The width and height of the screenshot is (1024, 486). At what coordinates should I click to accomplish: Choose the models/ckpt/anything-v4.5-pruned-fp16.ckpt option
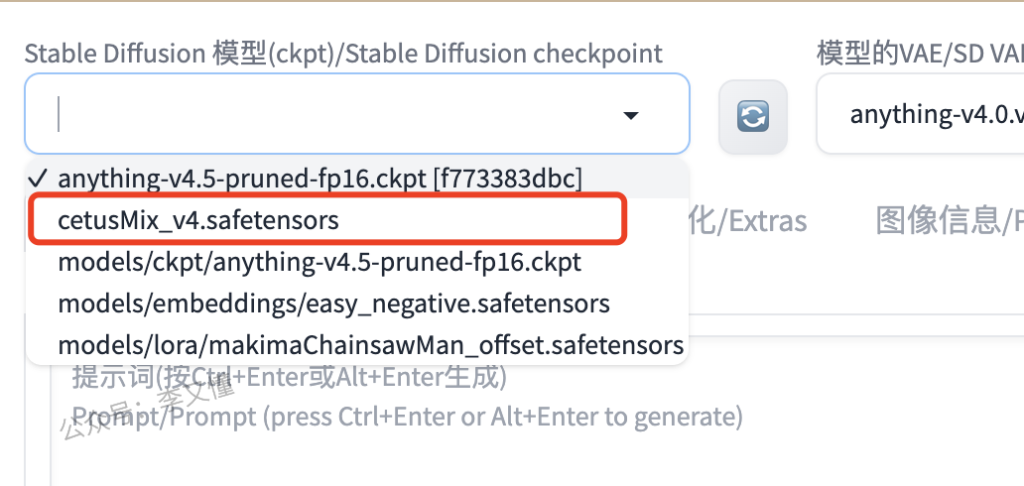point(319,263)
